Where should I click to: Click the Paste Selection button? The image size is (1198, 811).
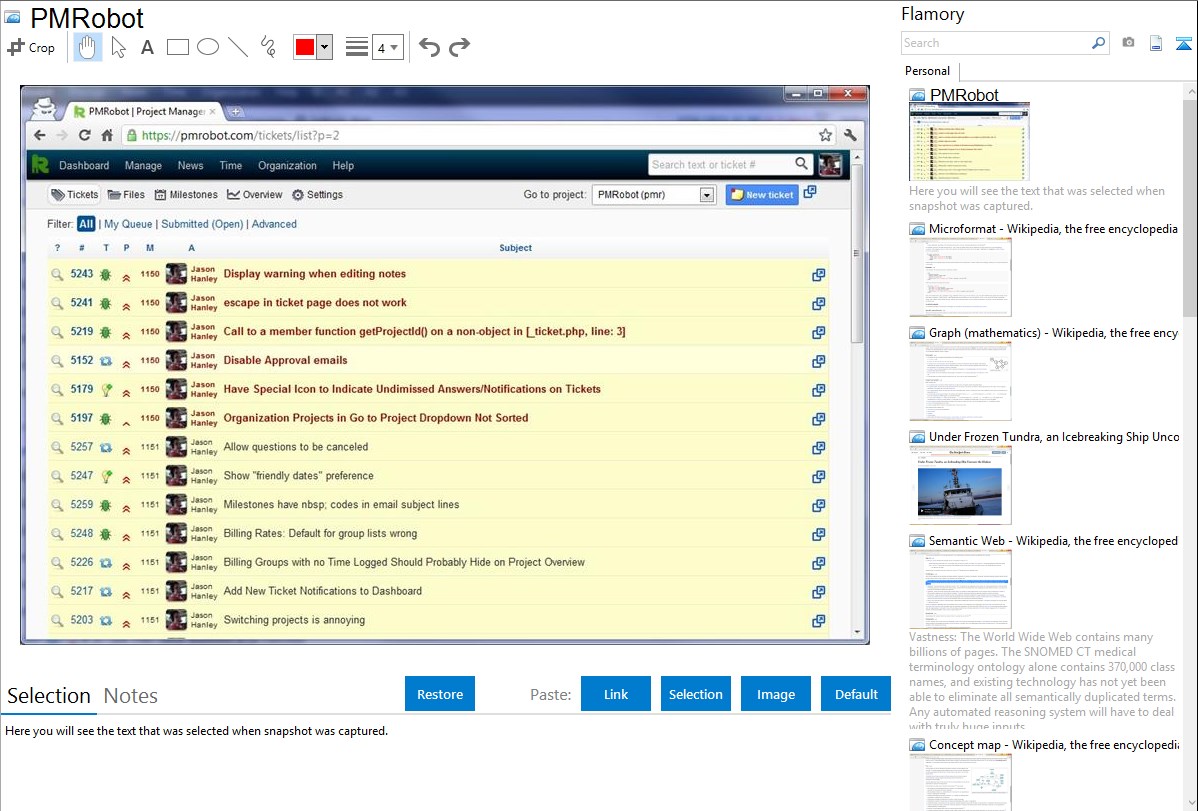click(x=695, y=694)
